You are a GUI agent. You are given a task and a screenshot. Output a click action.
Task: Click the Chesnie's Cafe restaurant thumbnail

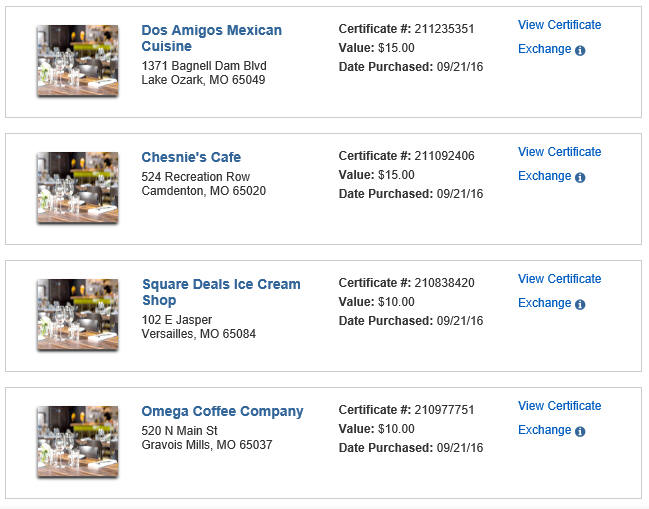click(x=78, y=188)
